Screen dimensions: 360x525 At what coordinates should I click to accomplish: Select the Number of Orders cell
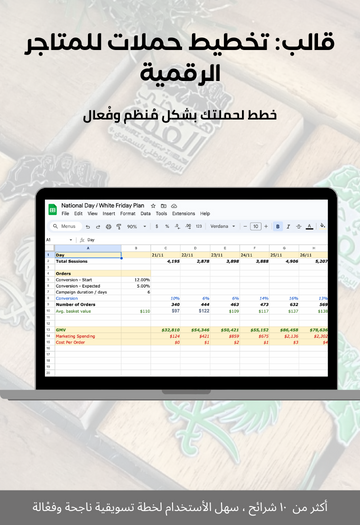click(88, 305)
